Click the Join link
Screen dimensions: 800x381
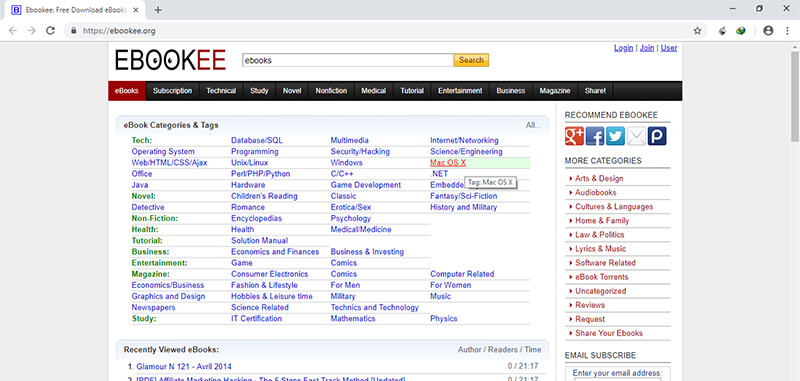click(647, 48)
